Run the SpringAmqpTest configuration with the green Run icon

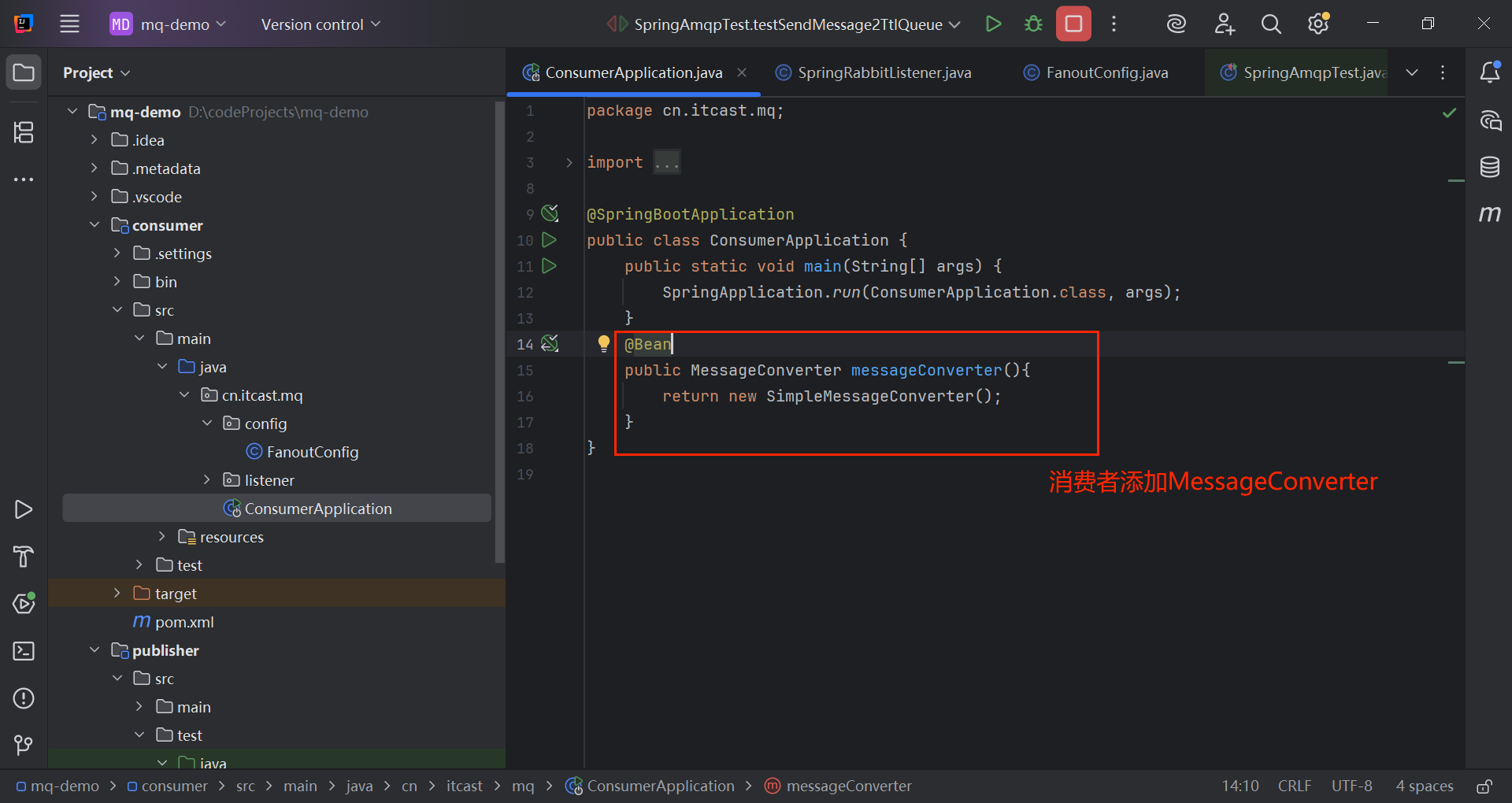point(994,24)
